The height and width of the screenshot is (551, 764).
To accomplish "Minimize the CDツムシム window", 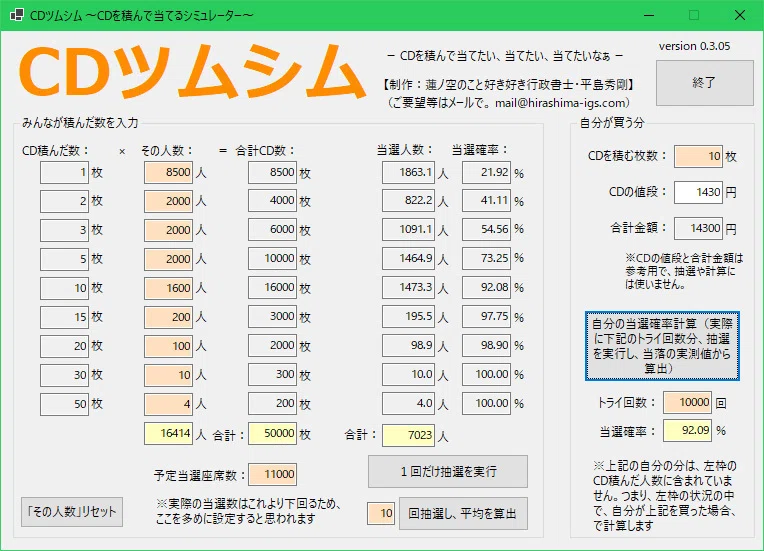I will pos(649,15).
